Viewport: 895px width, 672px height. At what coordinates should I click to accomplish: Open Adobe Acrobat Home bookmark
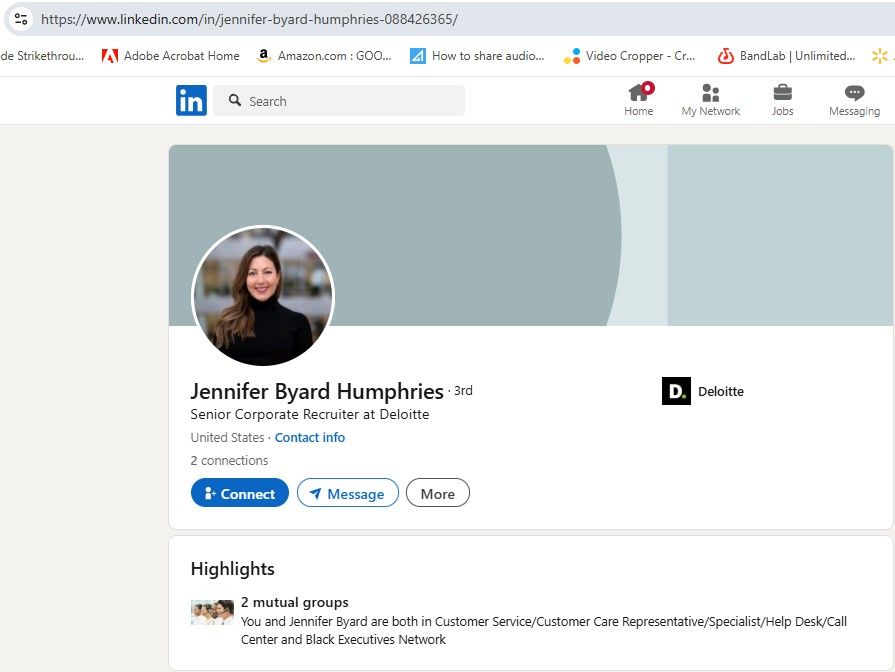coord(171,56)
